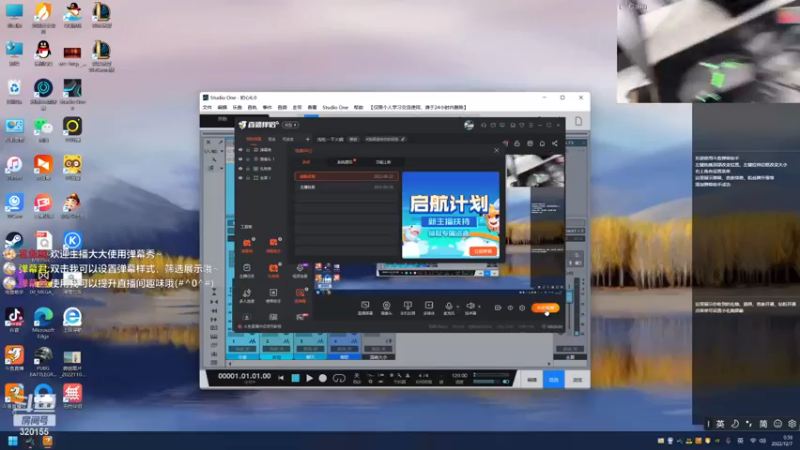800x450 pixels.
Task: Hide the 全屏 1 source with its eye icon
Action: click(x=240, y=178)
